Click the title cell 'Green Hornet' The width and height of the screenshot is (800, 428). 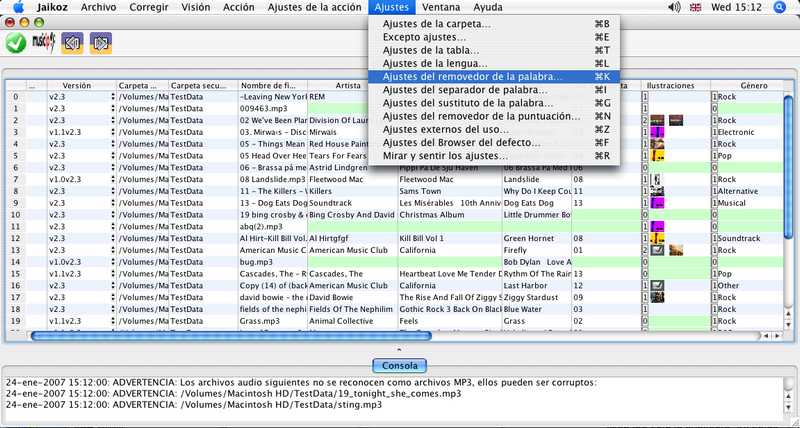537,238
